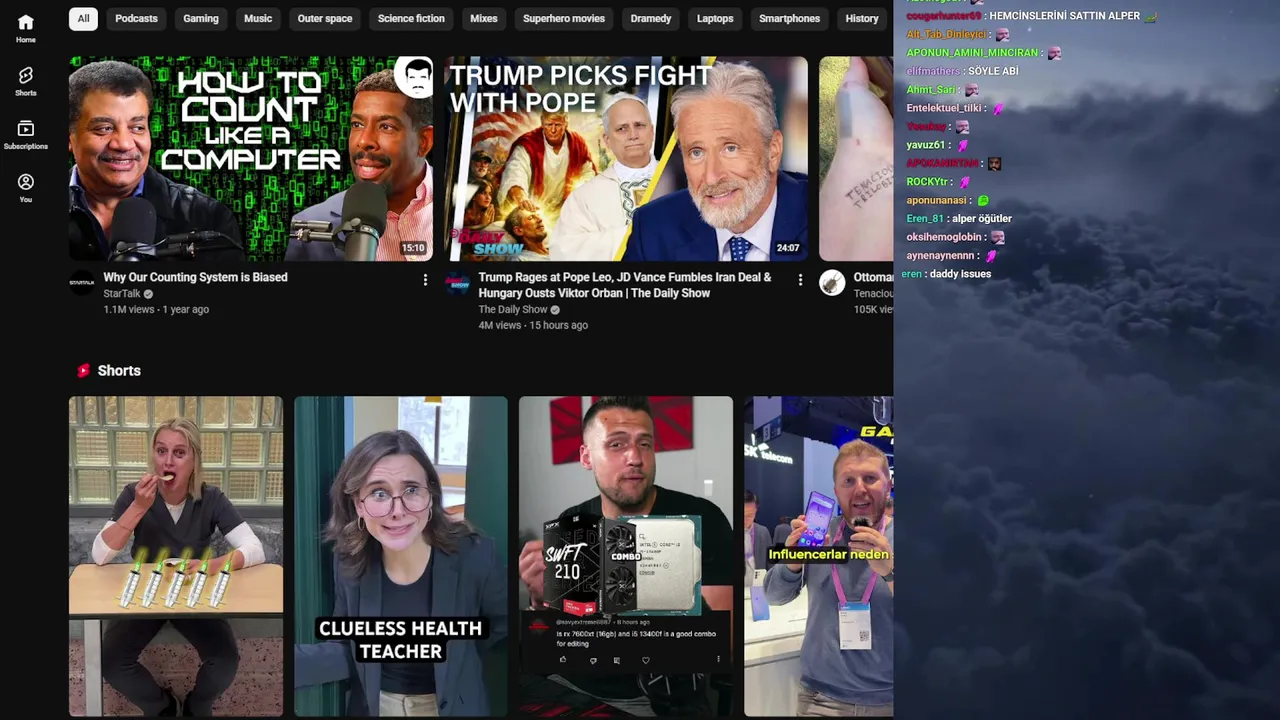Screen dimensions: 1280x720
Task: Select the All filter chip
Action: [x=83, y=18]
